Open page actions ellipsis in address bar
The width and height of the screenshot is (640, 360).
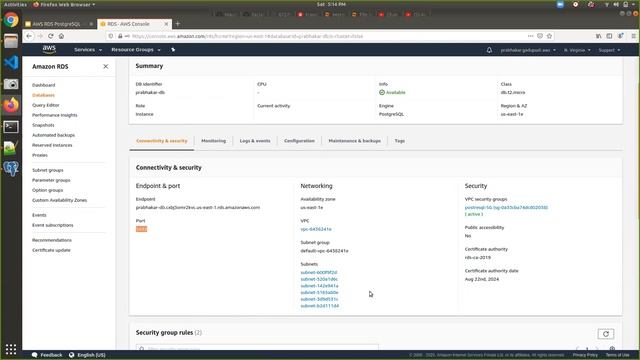[530, 36]
